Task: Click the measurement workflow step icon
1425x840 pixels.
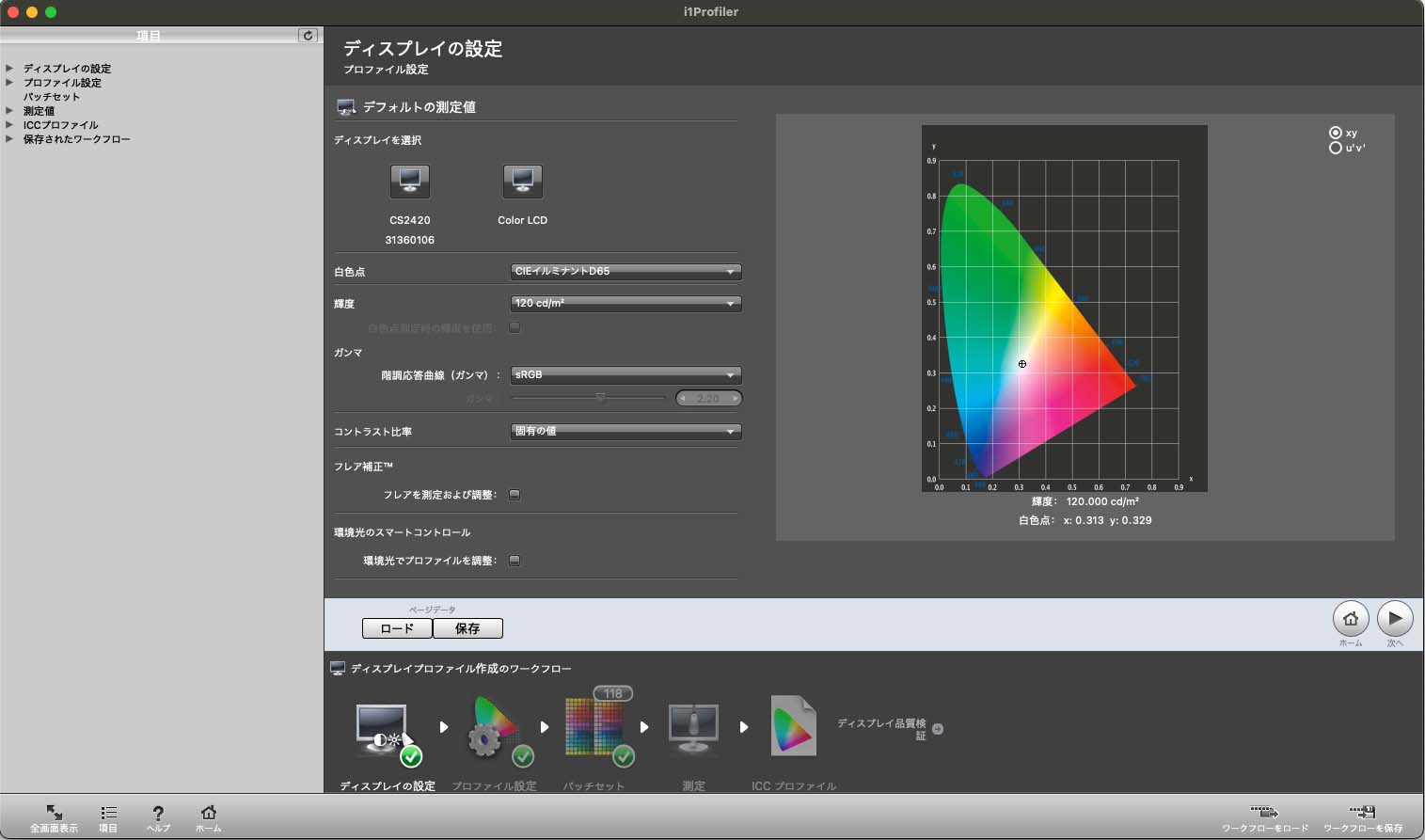Action: tap(693, 729)
